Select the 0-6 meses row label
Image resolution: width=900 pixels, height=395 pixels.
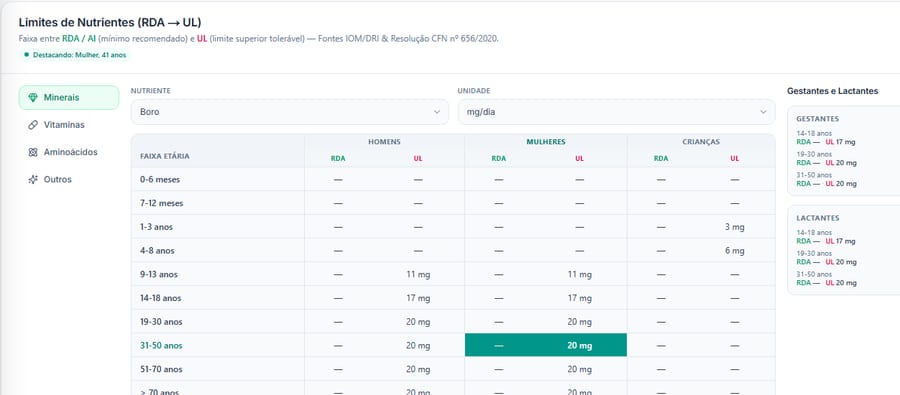[x=160, y=180]
